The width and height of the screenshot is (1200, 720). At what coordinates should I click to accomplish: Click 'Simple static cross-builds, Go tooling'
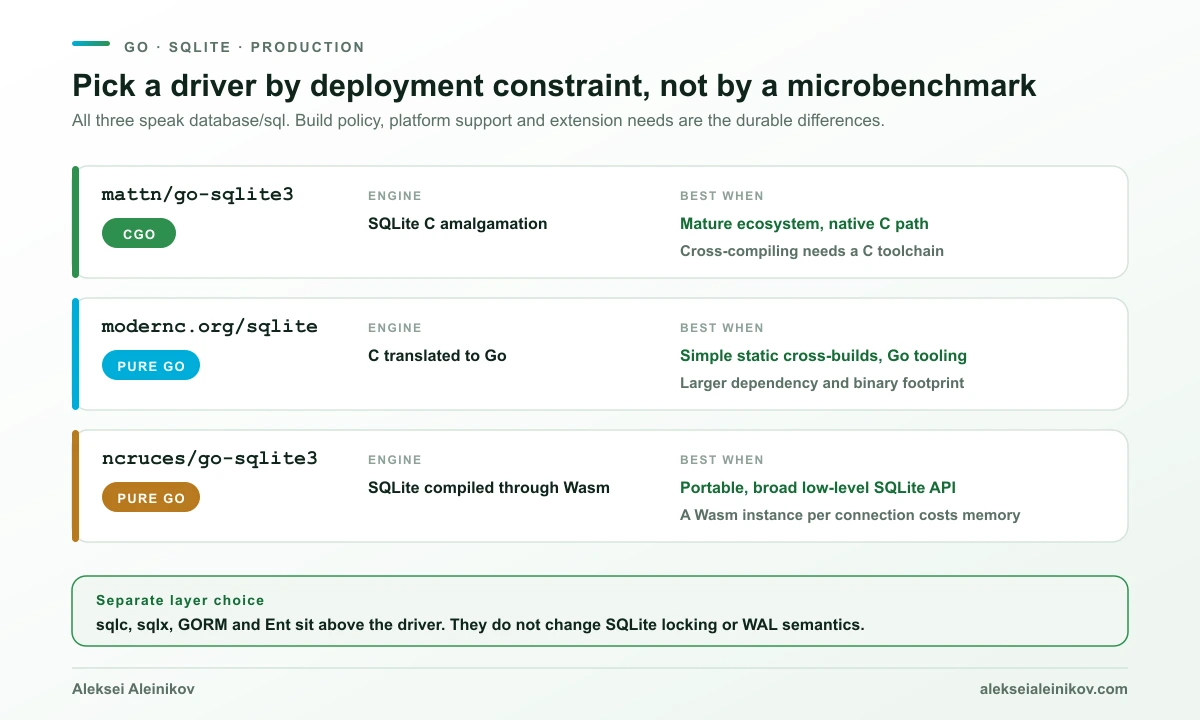tap(823, 356)
